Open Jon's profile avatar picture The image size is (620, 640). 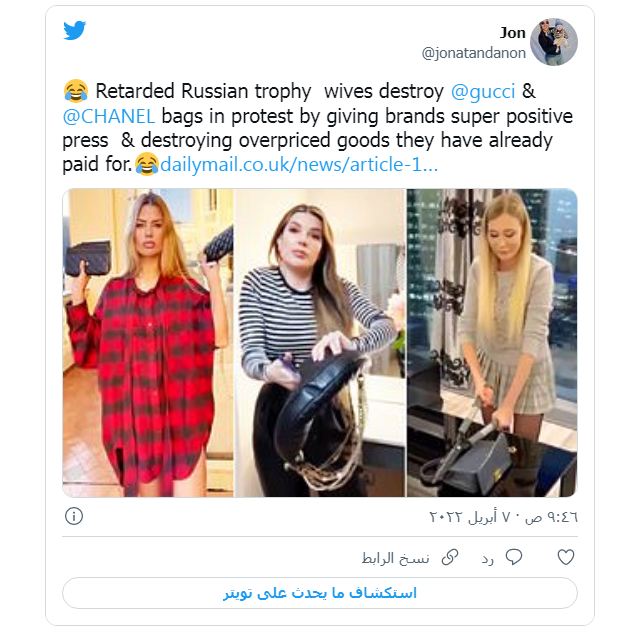point(553,42)
